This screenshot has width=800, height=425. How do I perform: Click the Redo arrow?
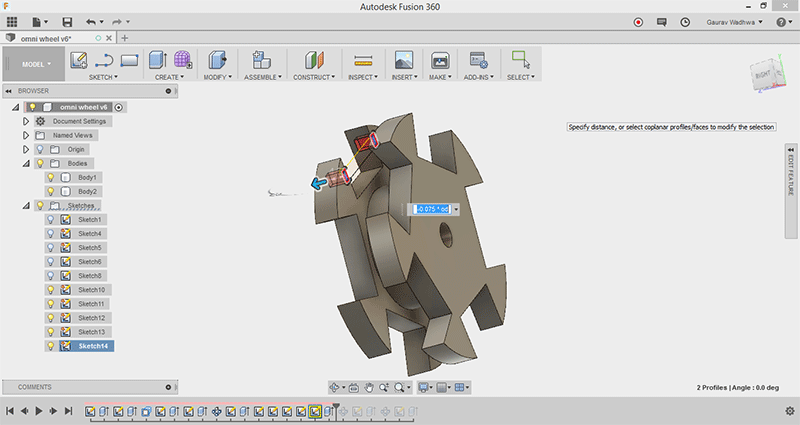click(x=117, y=22)
